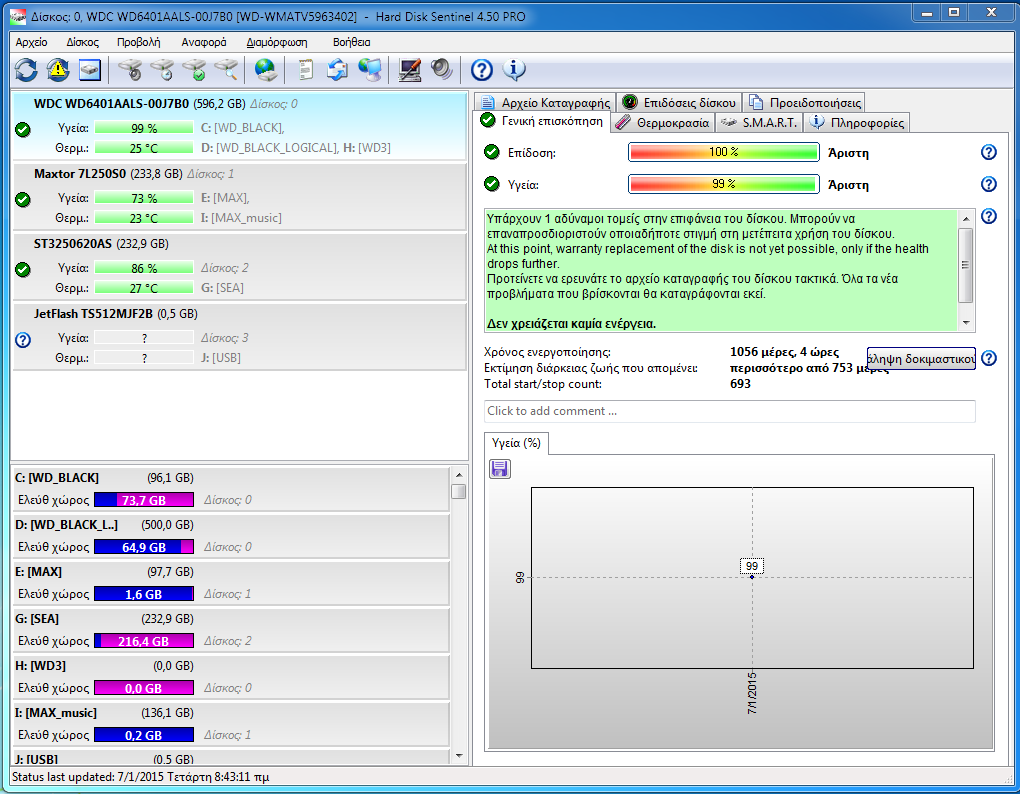
Task: Click scroll-up arrow of status text box
Action: click(x=966, y=219)
